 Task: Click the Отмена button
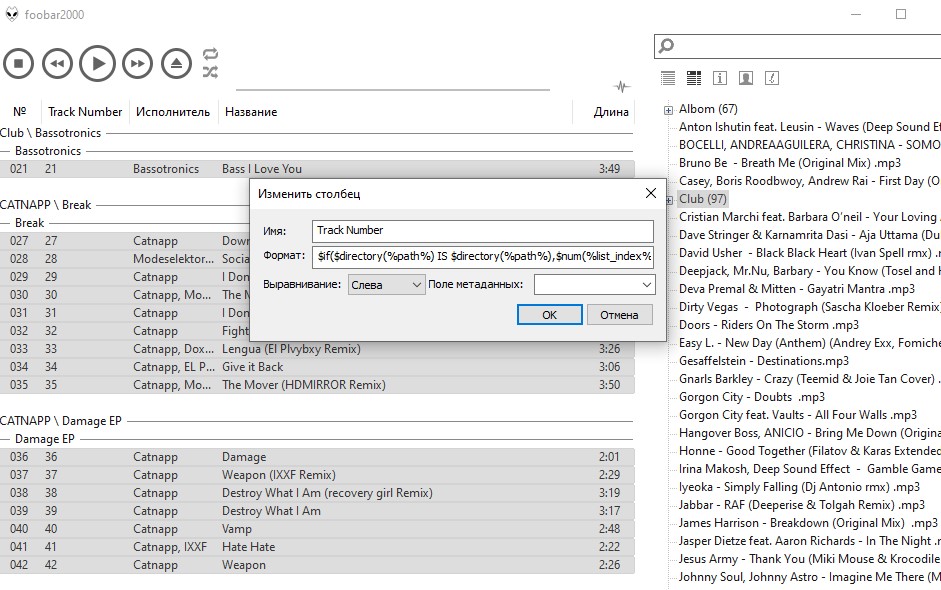pos(619,315)
